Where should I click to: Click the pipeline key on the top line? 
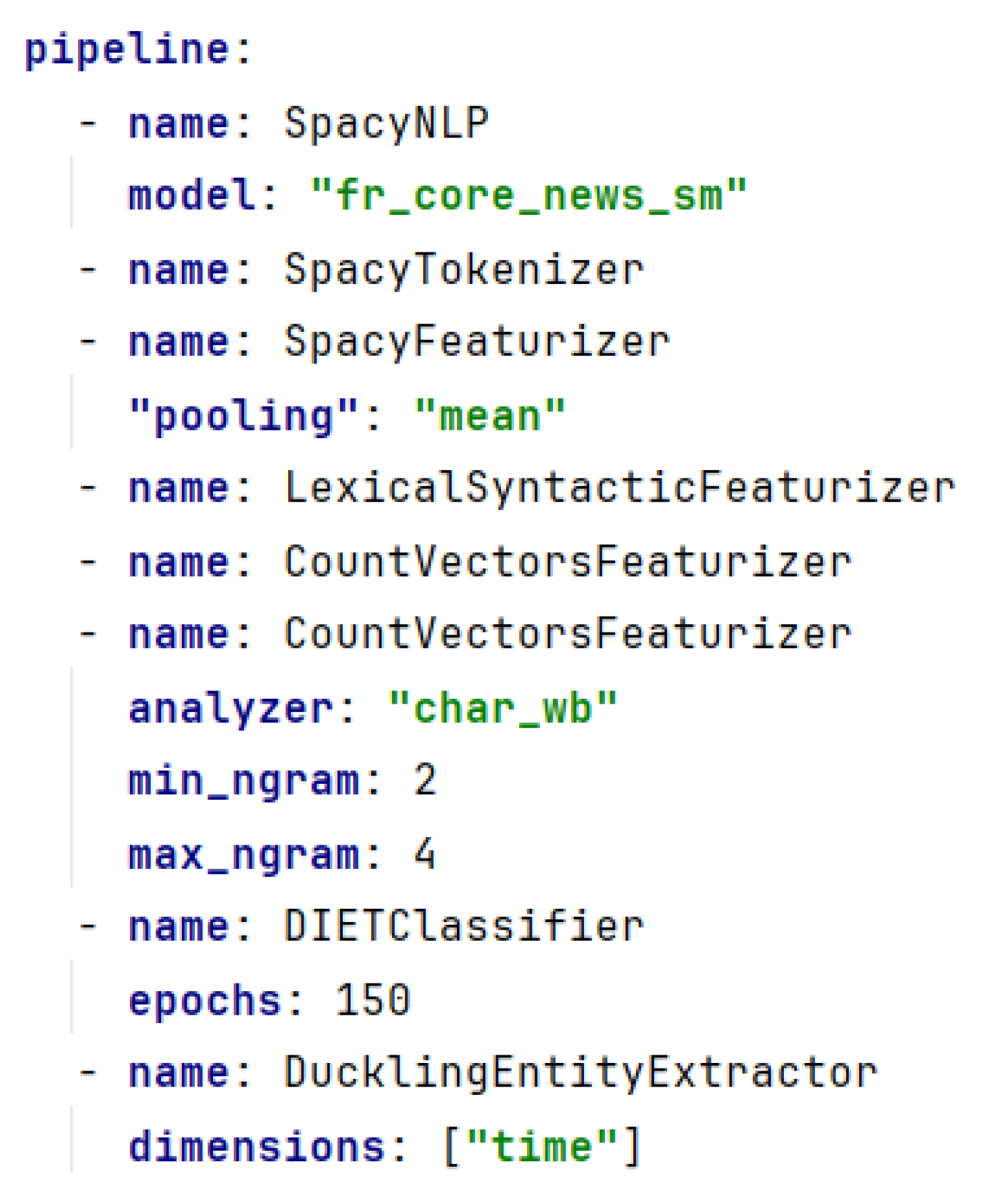pyautogui.click(x=127, y=50)
